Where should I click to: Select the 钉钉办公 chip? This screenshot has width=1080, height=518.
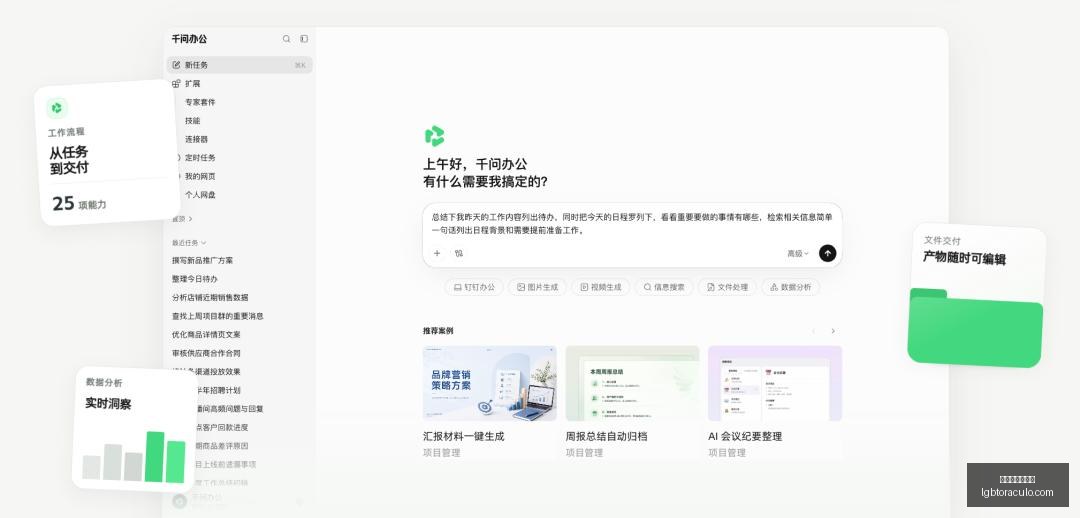pyautogui.click(x=474, y=287)
